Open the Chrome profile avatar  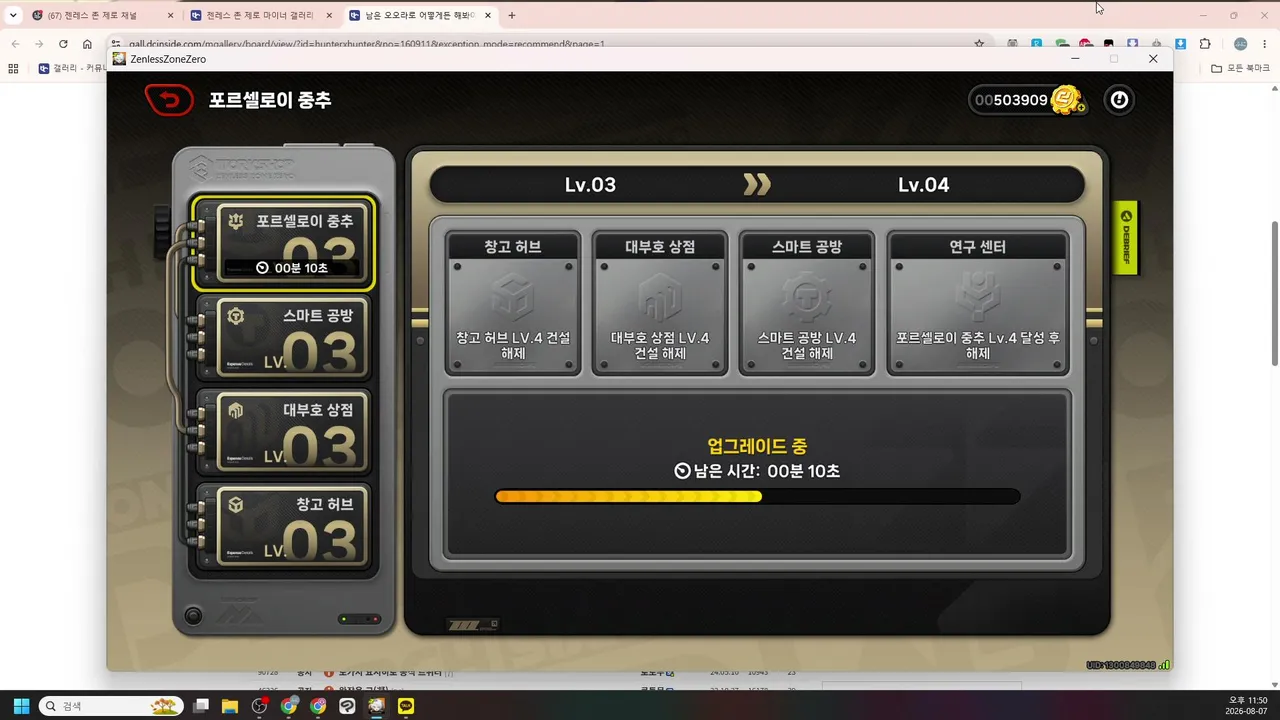click(x=1241, y=44)
